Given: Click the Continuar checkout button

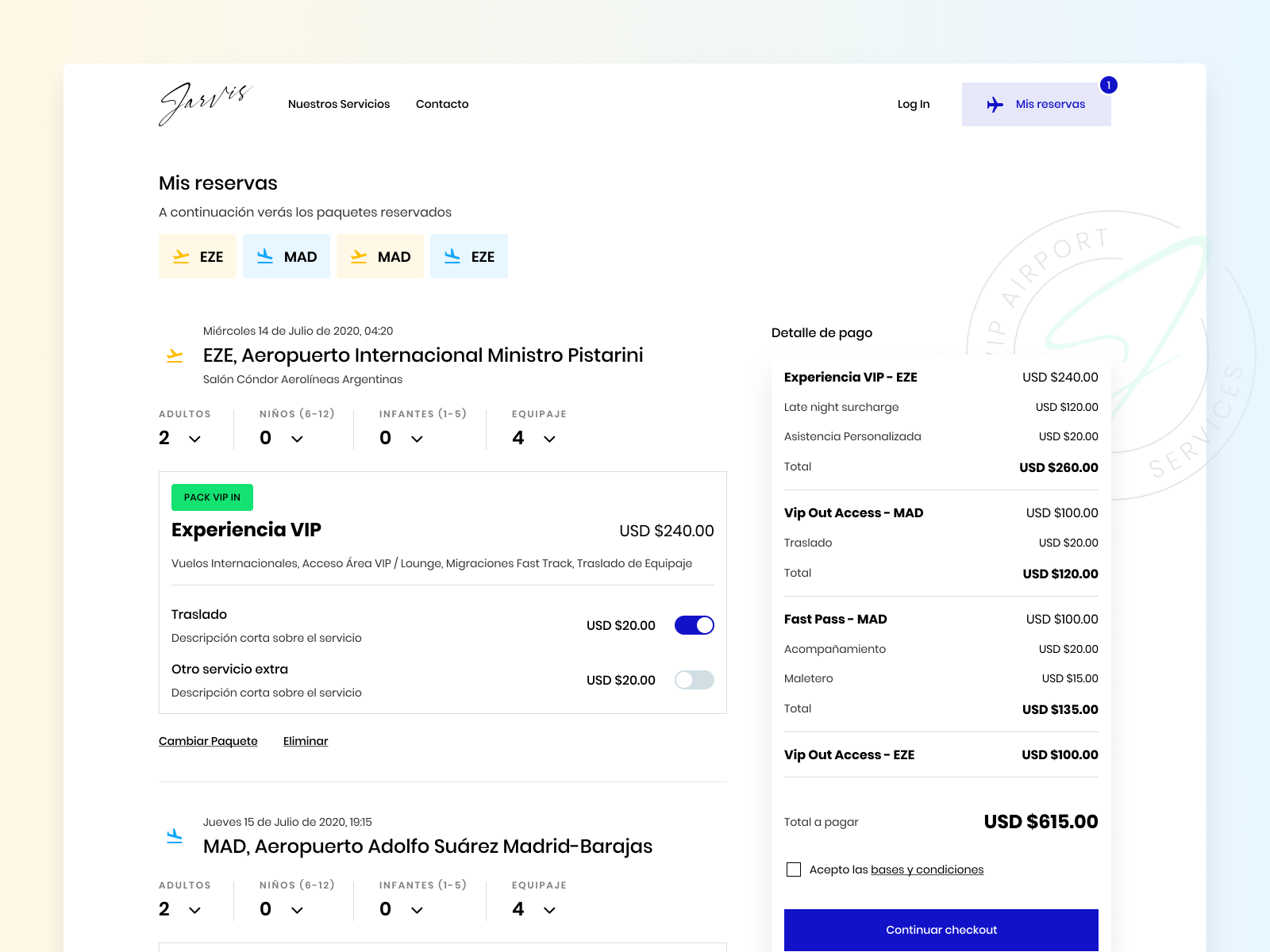Looking at the screenshot, I should coord(941,930).
